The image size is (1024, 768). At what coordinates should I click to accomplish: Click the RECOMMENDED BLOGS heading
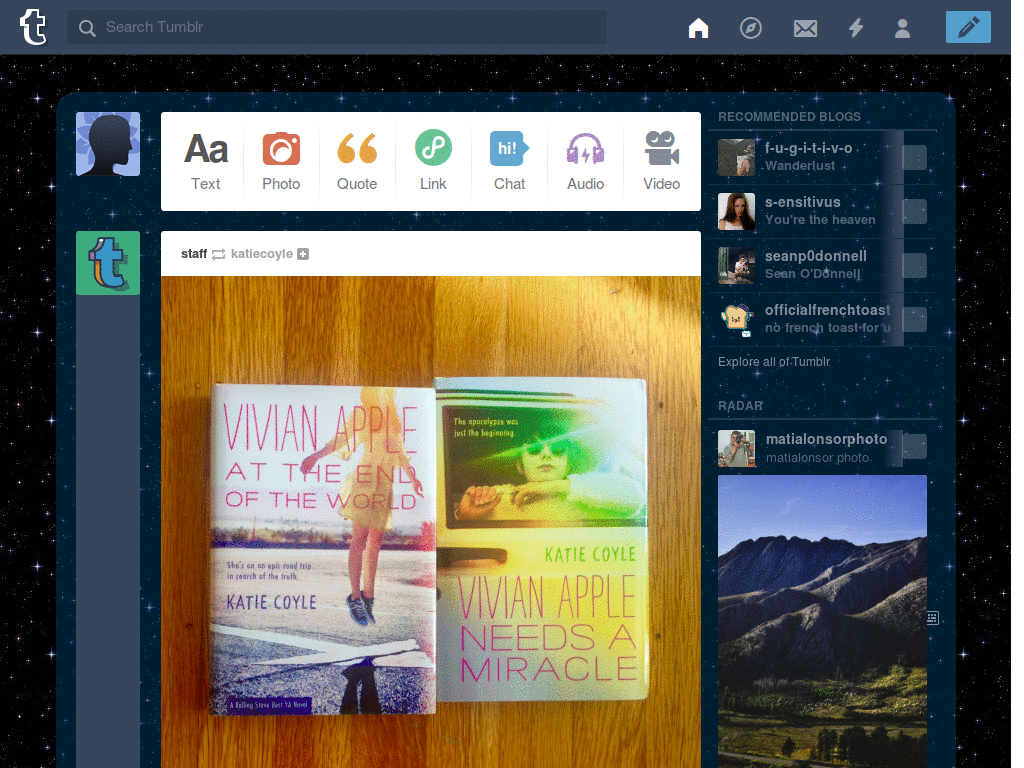789,117
